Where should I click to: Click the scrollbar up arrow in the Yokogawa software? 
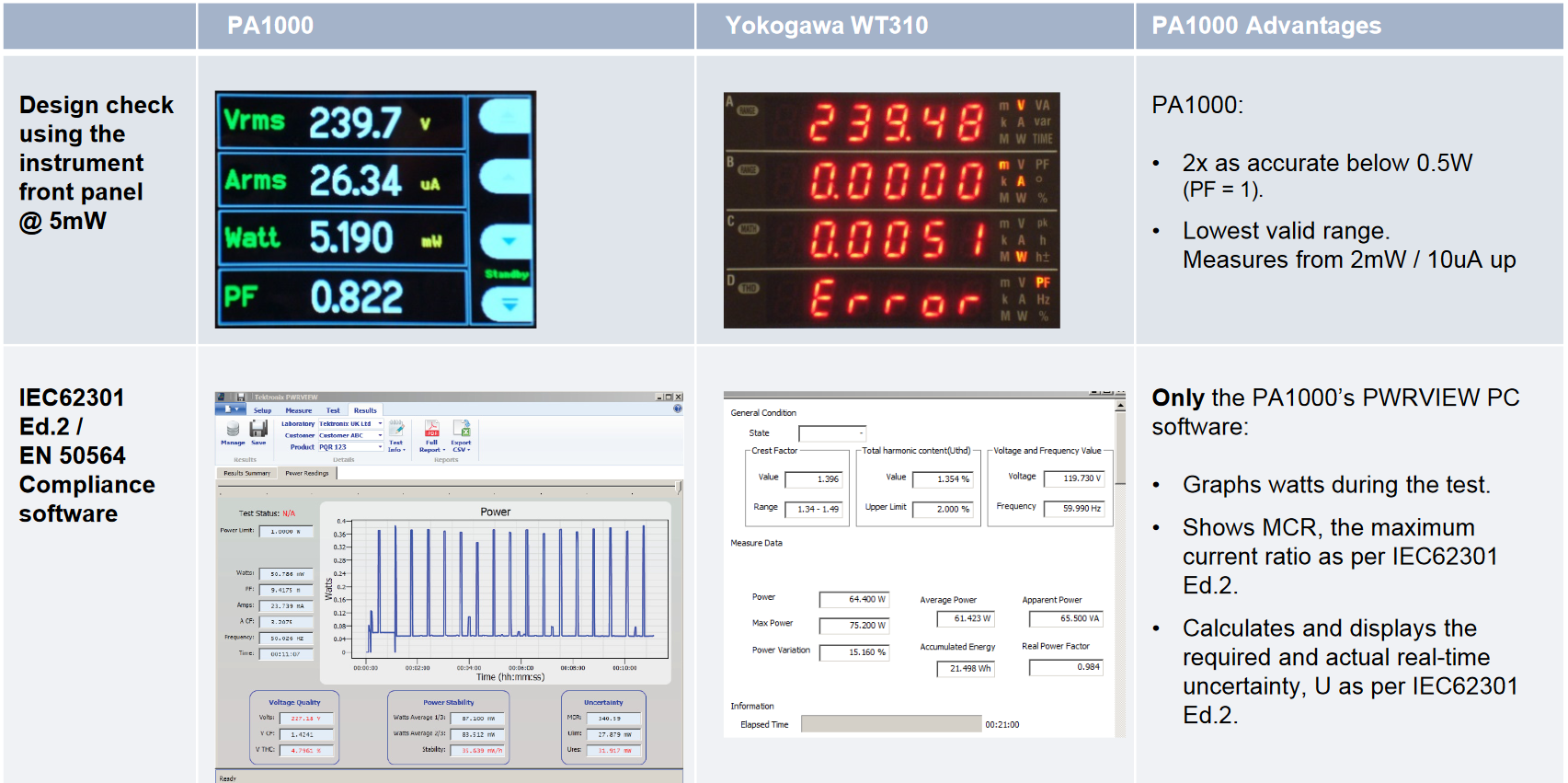point(1120,405)
